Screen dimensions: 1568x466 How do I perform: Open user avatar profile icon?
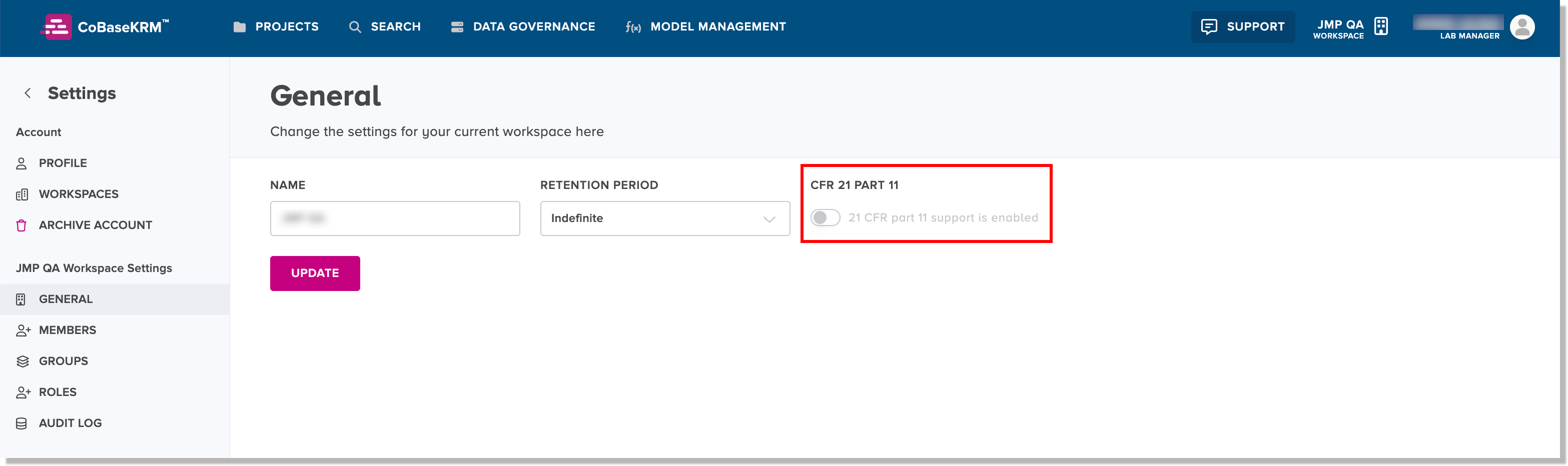tap(1522, 27)
